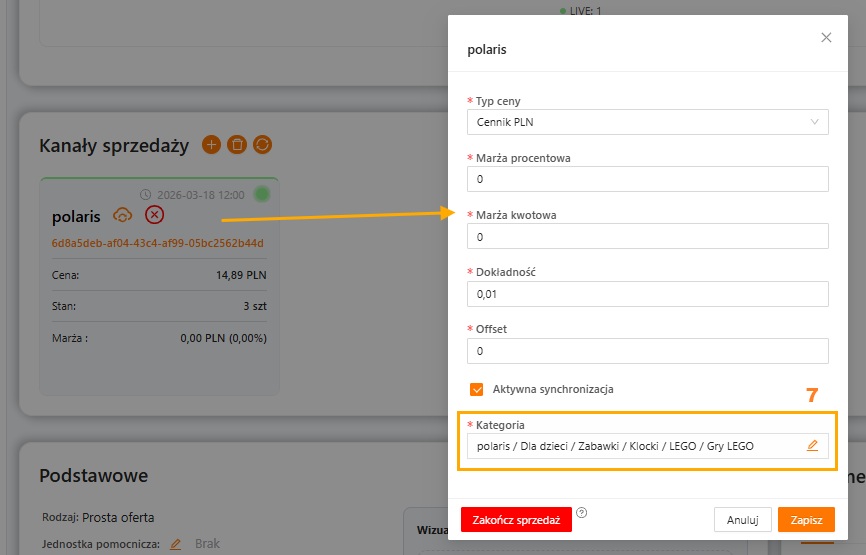Toggle the Aktywna synchronizacja checkbox

[x=477, y=389]
